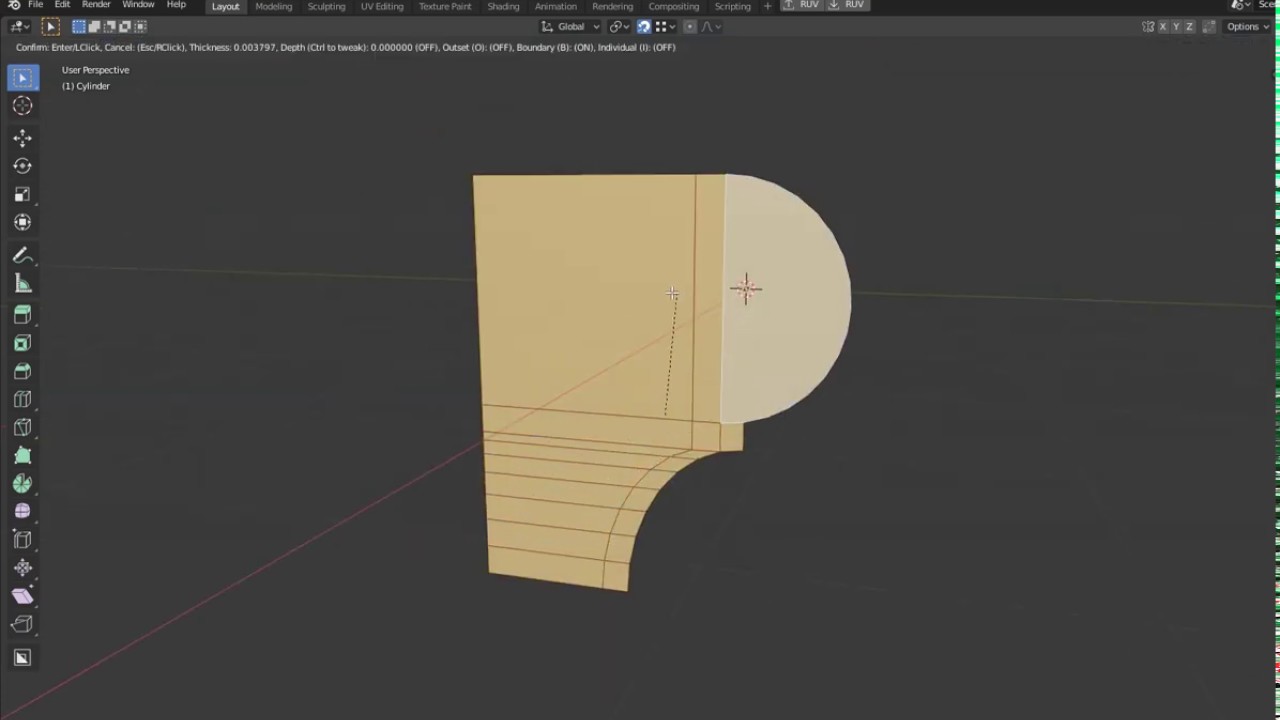Open proportional editing falloff dropdown
Screen dimensions: 1280x720
click(709, 26)
